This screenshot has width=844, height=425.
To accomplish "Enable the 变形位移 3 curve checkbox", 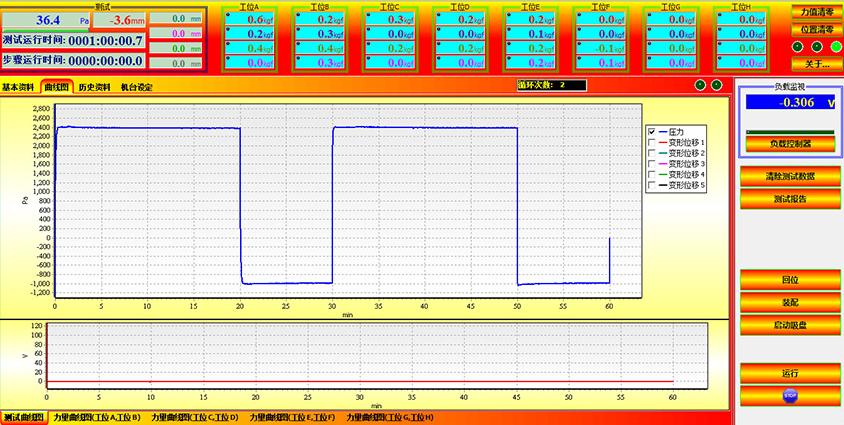I will click(x=652, y=164).
